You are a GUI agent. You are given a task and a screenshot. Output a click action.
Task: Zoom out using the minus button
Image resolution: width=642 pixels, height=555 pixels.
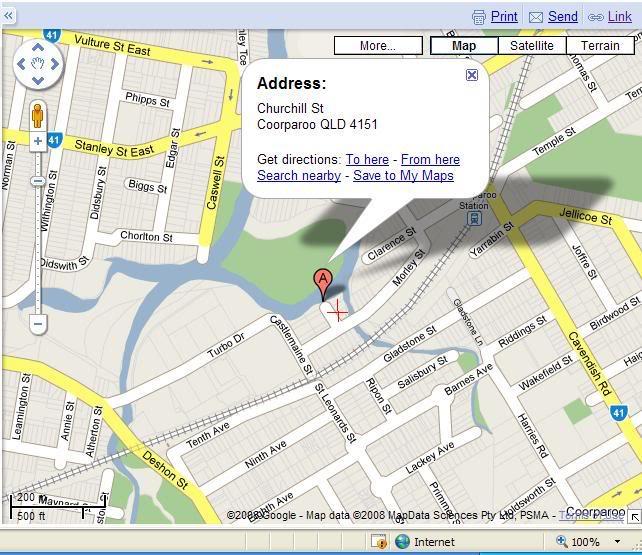point(38,324)
